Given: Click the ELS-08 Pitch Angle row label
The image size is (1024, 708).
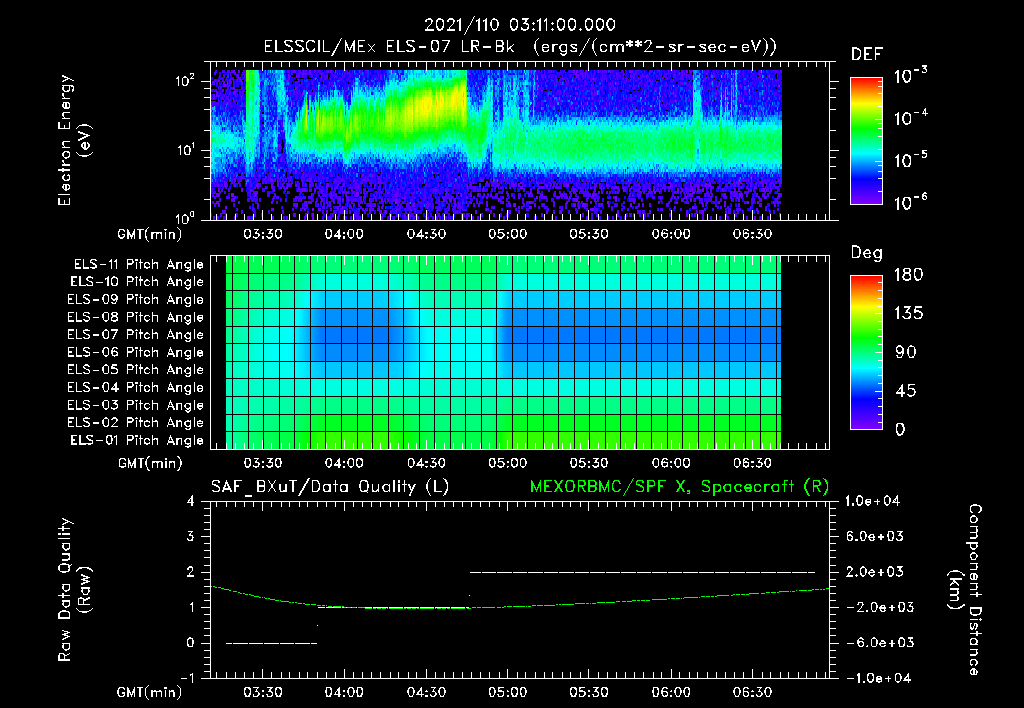Looking at the screenshot, I should click(x=136, y=317).
